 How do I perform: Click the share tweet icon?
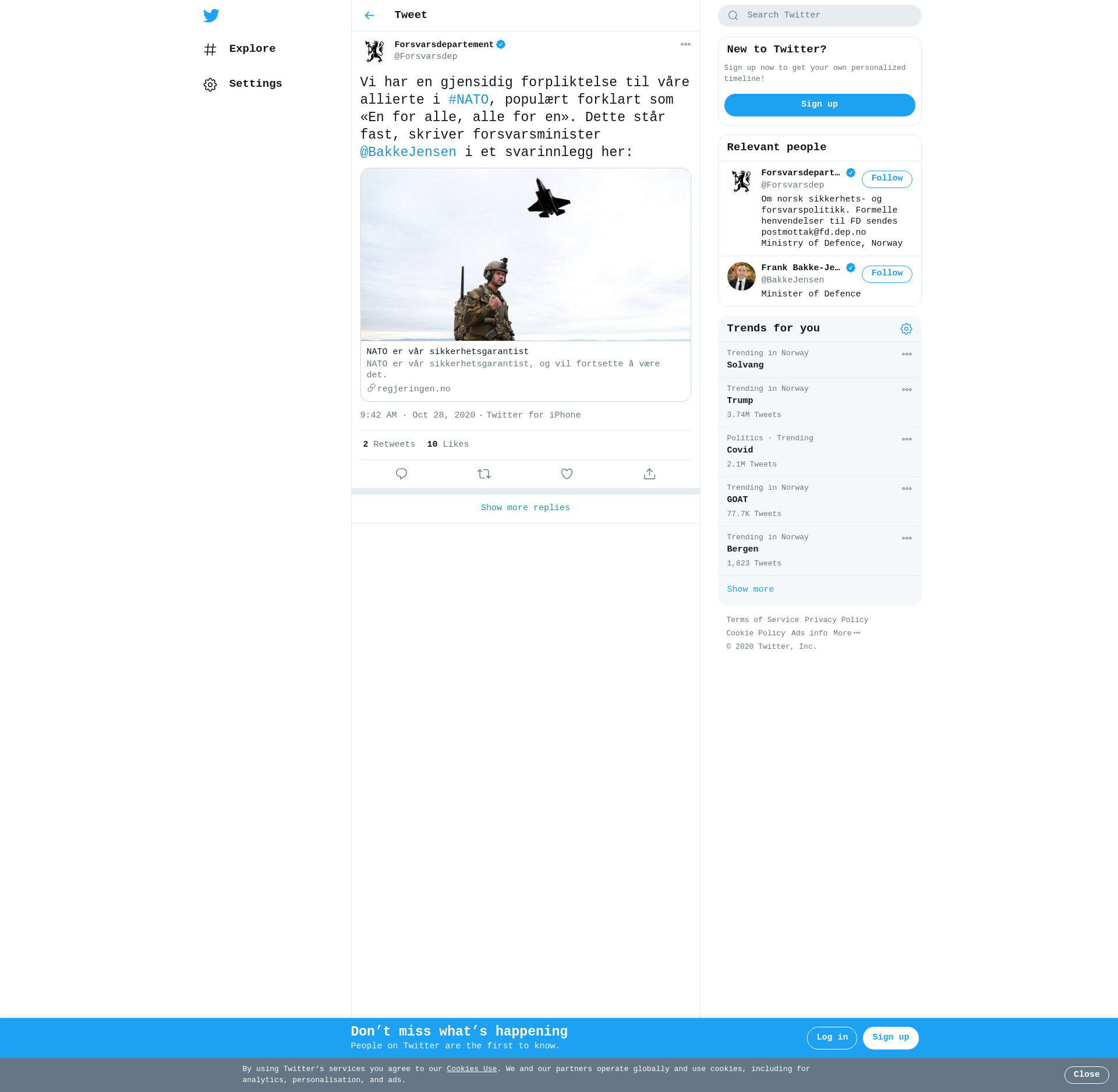coord(649,474)
